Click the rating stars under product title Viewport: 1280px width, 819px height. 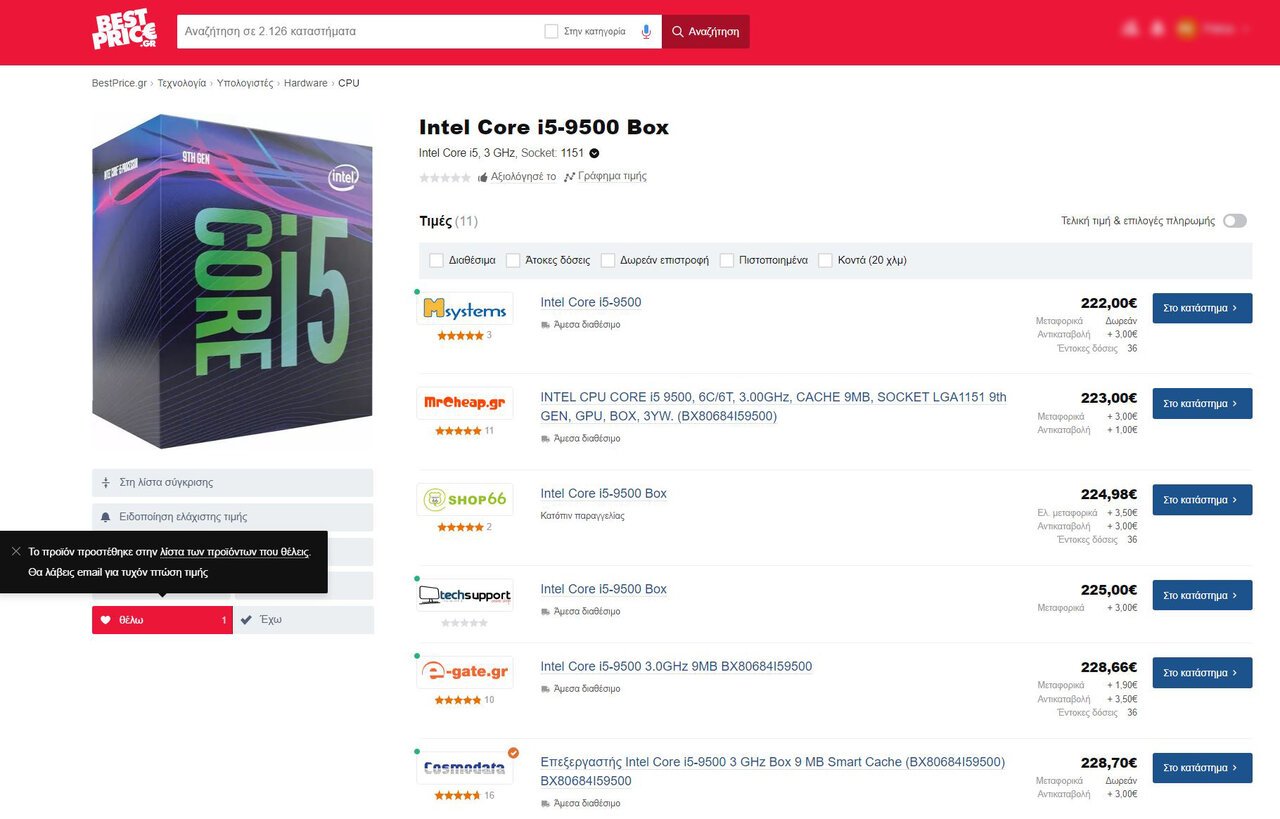tap(445, 177)
